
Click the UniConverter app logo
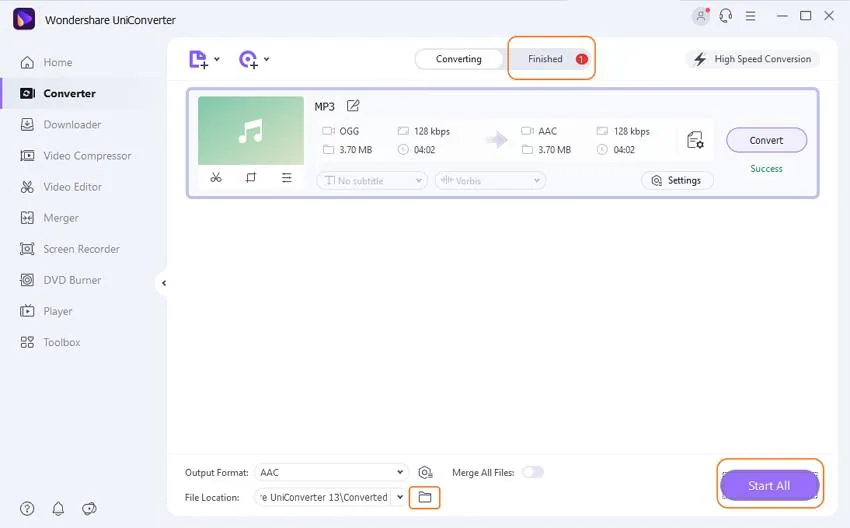[24, 20]
